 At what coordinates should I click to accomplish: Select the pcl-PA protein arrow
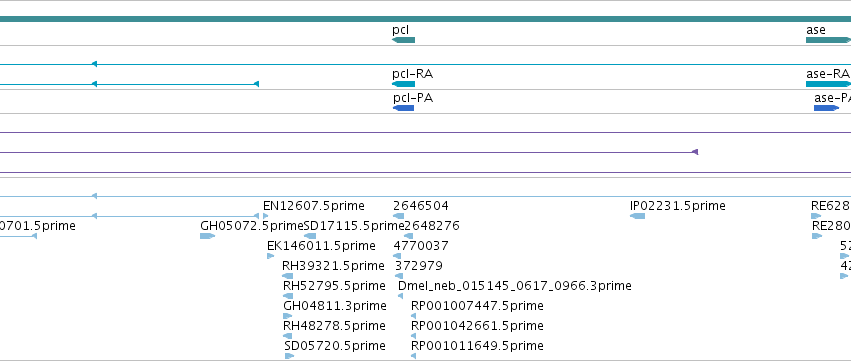pos(403,108)
